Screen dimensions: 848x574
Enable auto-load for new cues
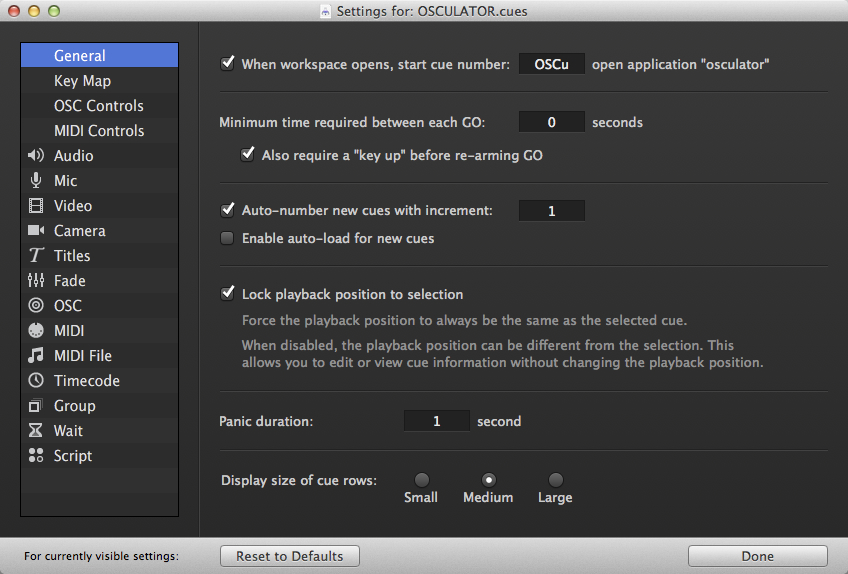(227, 239)
